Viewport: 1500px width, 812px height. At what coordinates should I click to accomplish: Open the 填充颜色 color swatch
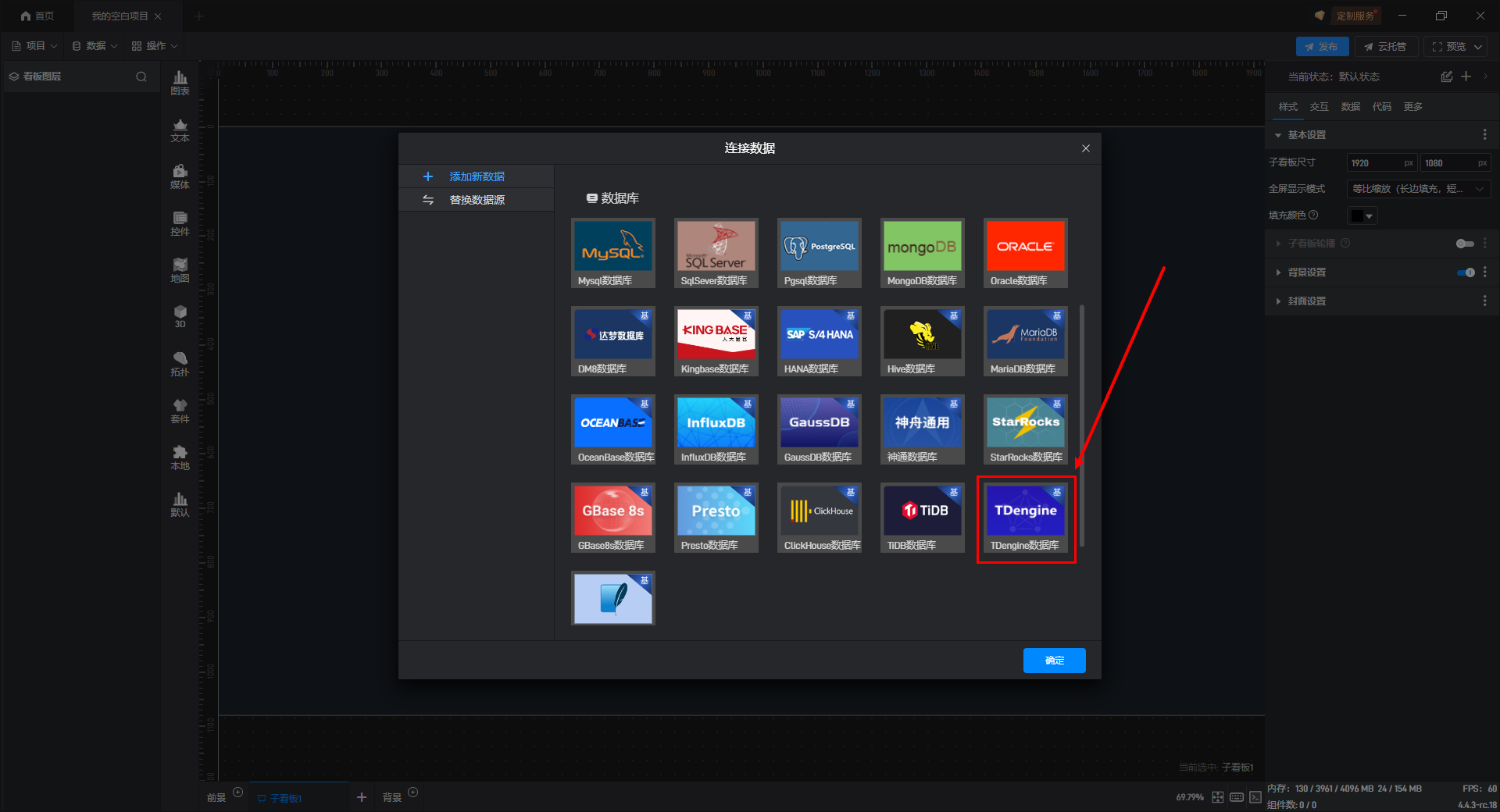[1362, 215]
